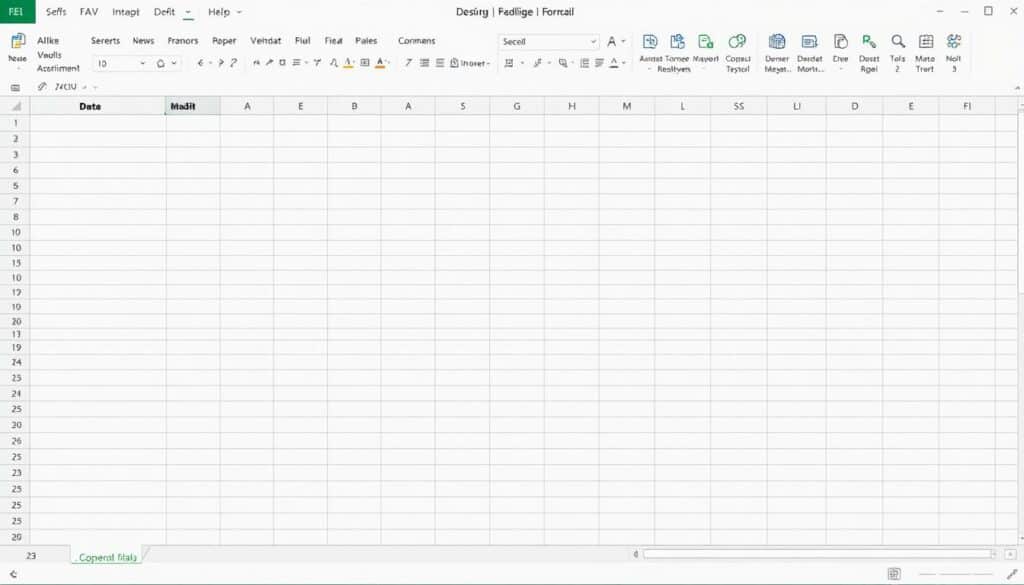Click the circular icon at bottom left corner
The image size is (1024, 585).
click(13, 575)
